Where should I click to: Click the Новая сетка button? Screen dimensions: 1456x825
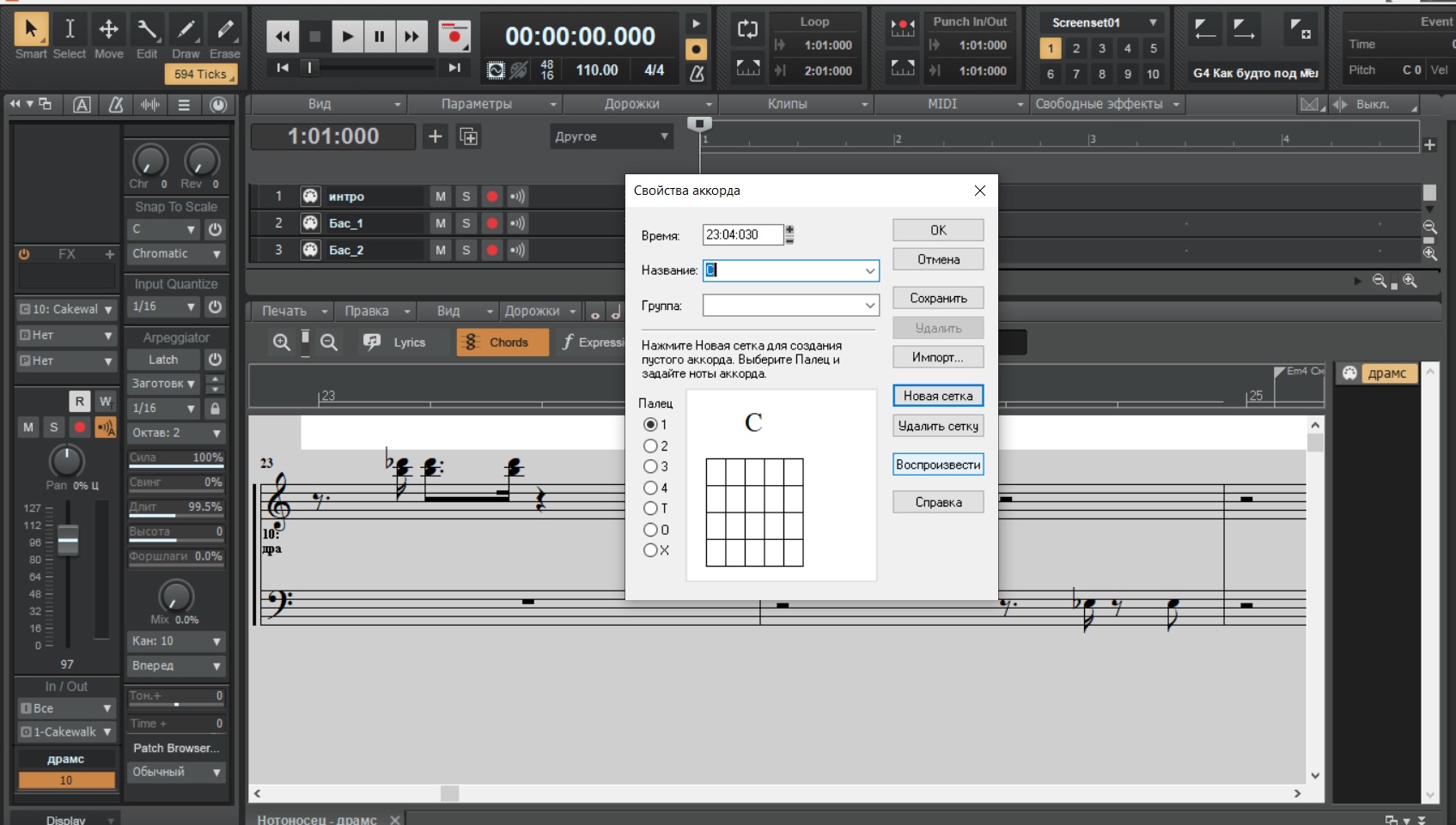point(937,396)
